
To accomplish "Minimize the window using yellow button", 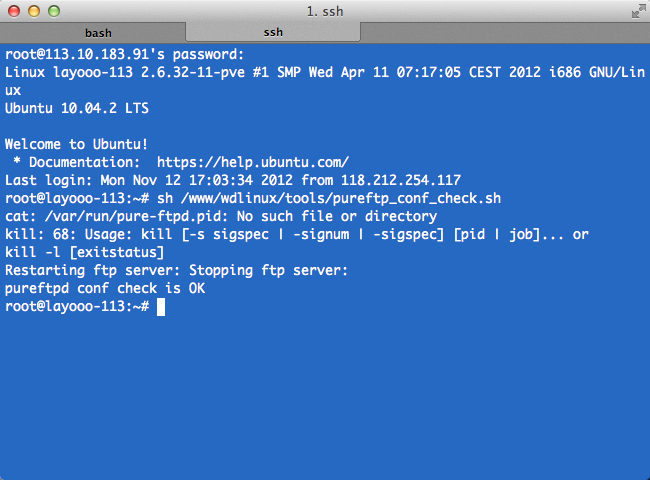I will click(34, 11).
